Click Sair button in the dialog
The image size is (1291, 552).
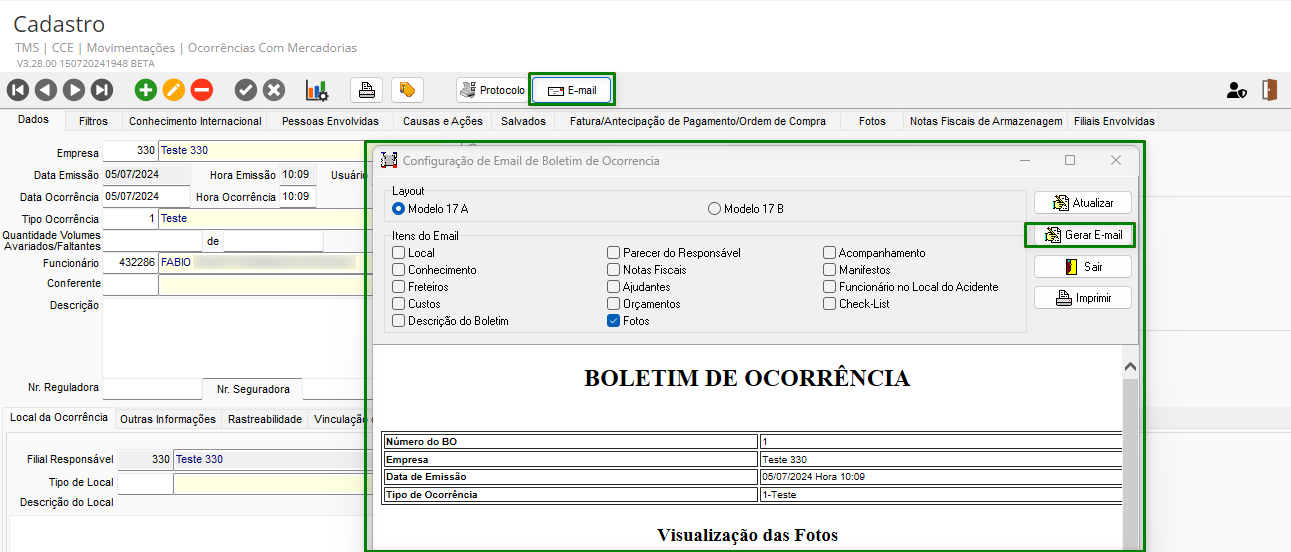click(1083, 267)
